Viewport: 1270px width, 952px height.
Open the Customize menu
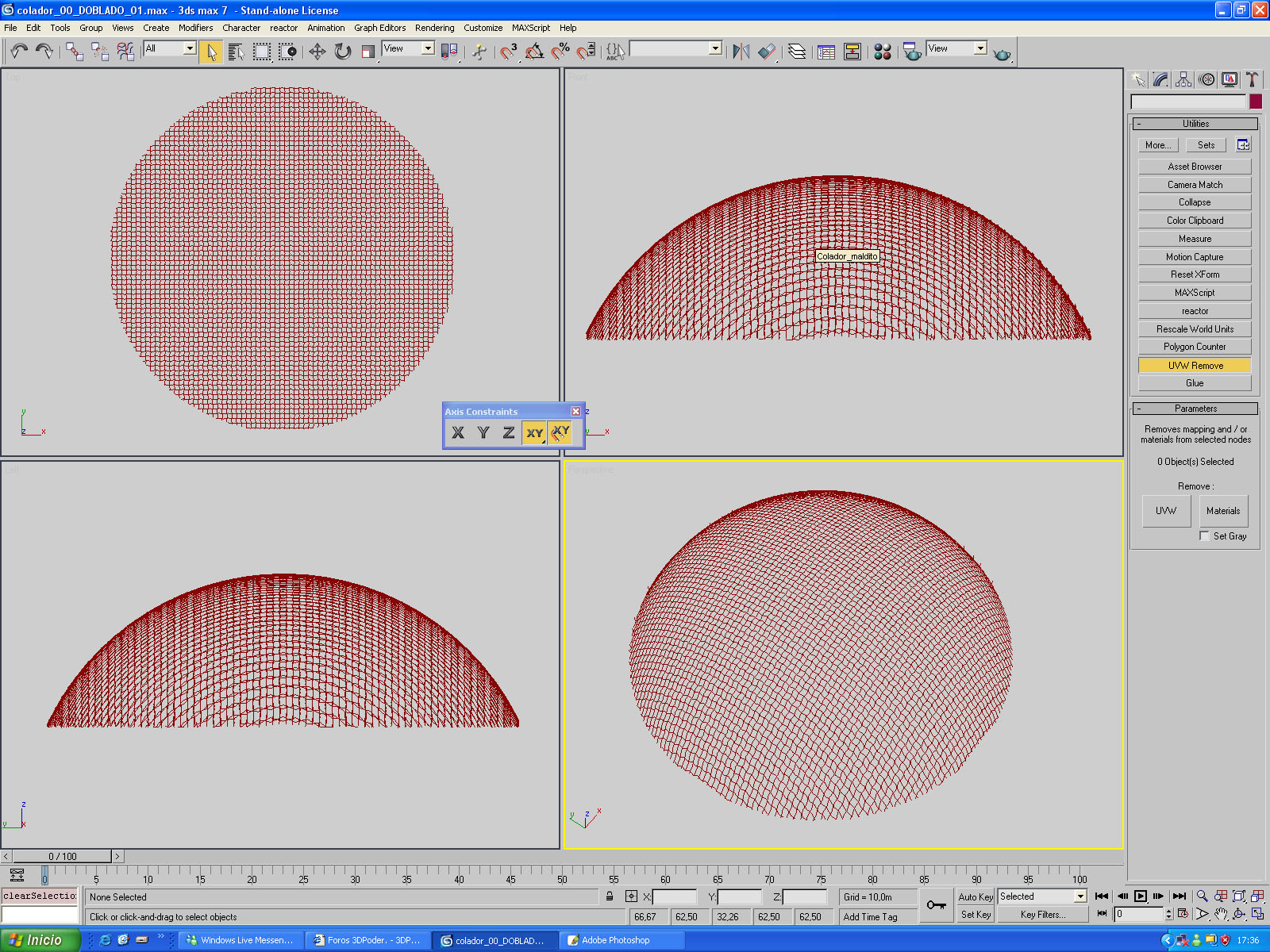click(483, 28)
